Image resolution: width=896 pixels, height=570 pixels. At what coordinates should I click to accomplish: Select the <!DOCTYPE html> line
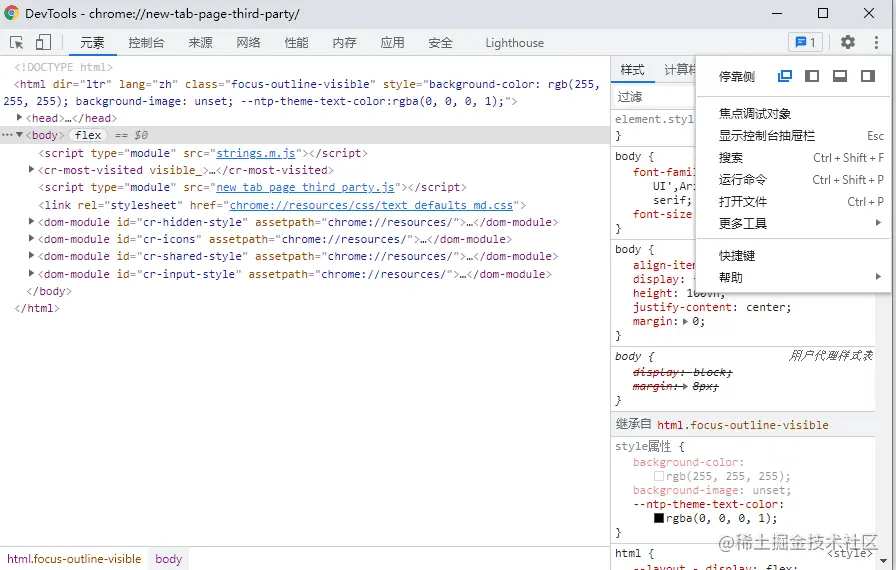[63, 67]
